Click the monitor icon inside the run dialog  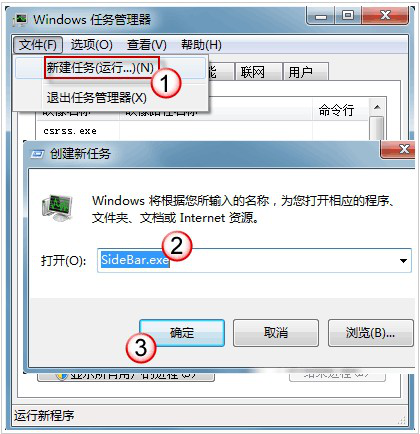coord(57,208)
